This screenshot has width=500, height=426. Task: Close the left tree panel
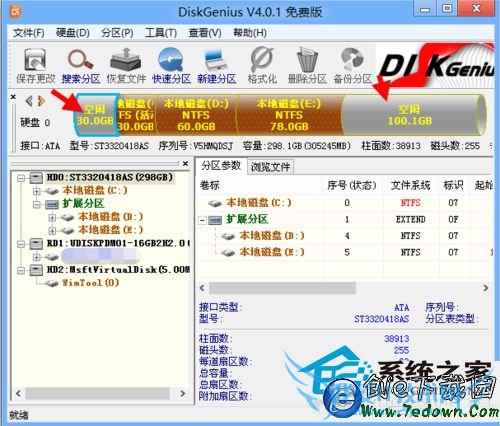tap(185, 164)
